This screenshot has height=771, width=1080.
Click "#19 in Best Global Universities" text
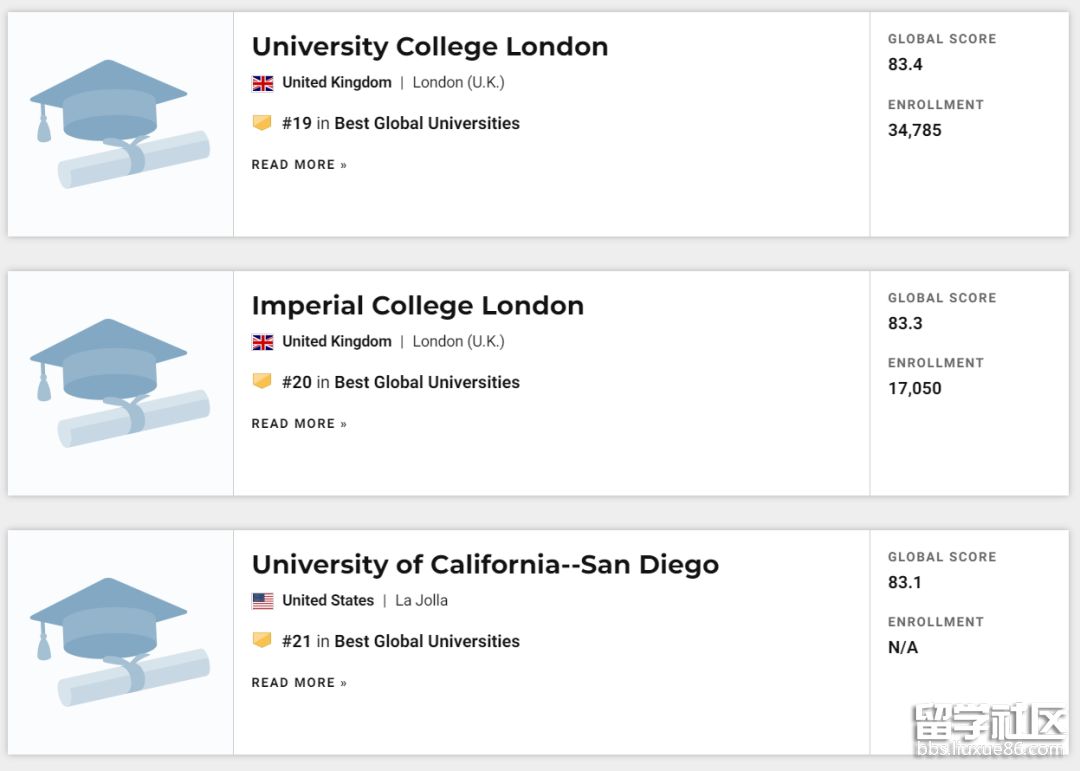click(401, 124)
